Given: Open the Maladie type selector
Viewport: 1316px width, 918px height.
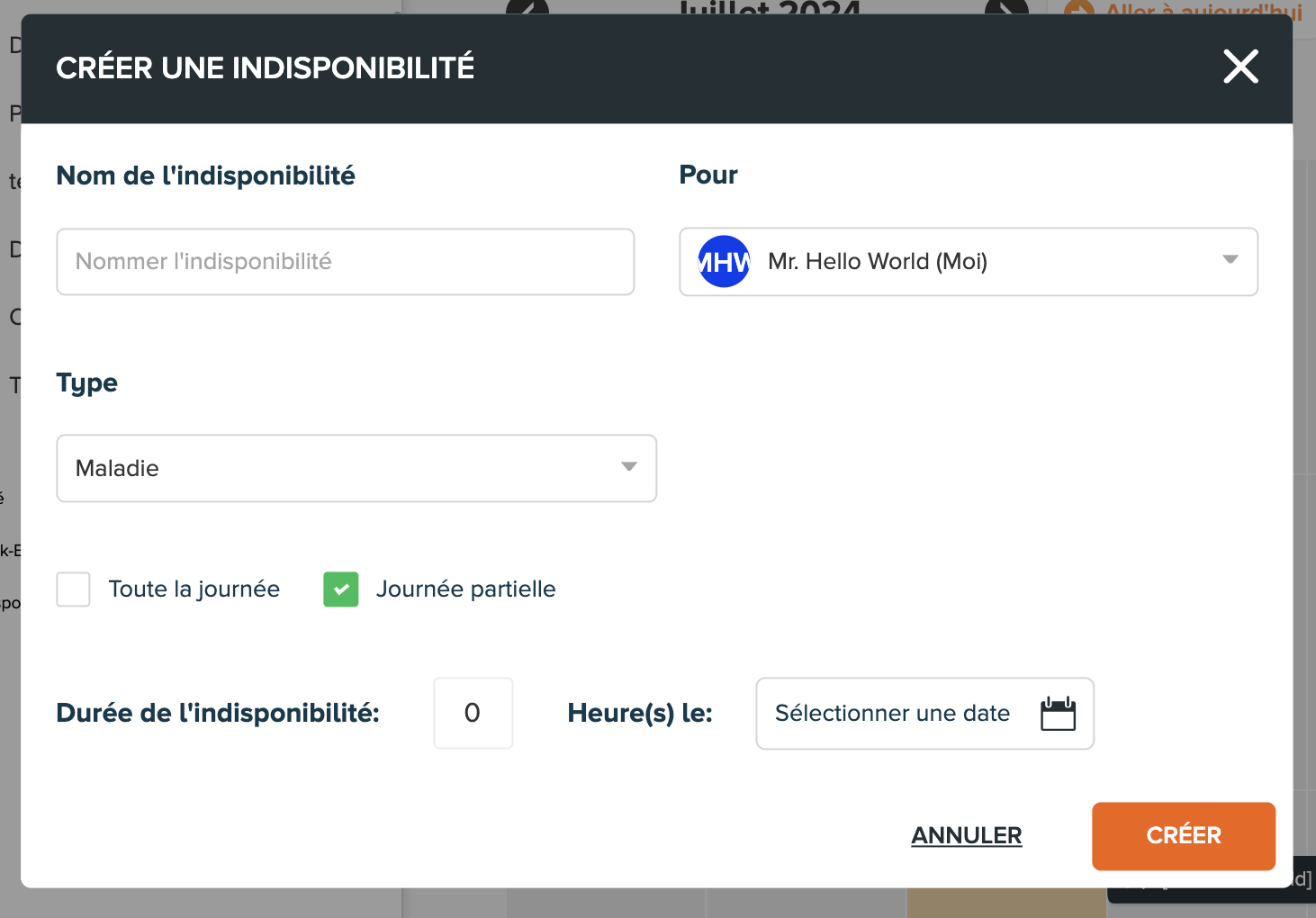Looking at the screenshot, I should pos(356,468).
